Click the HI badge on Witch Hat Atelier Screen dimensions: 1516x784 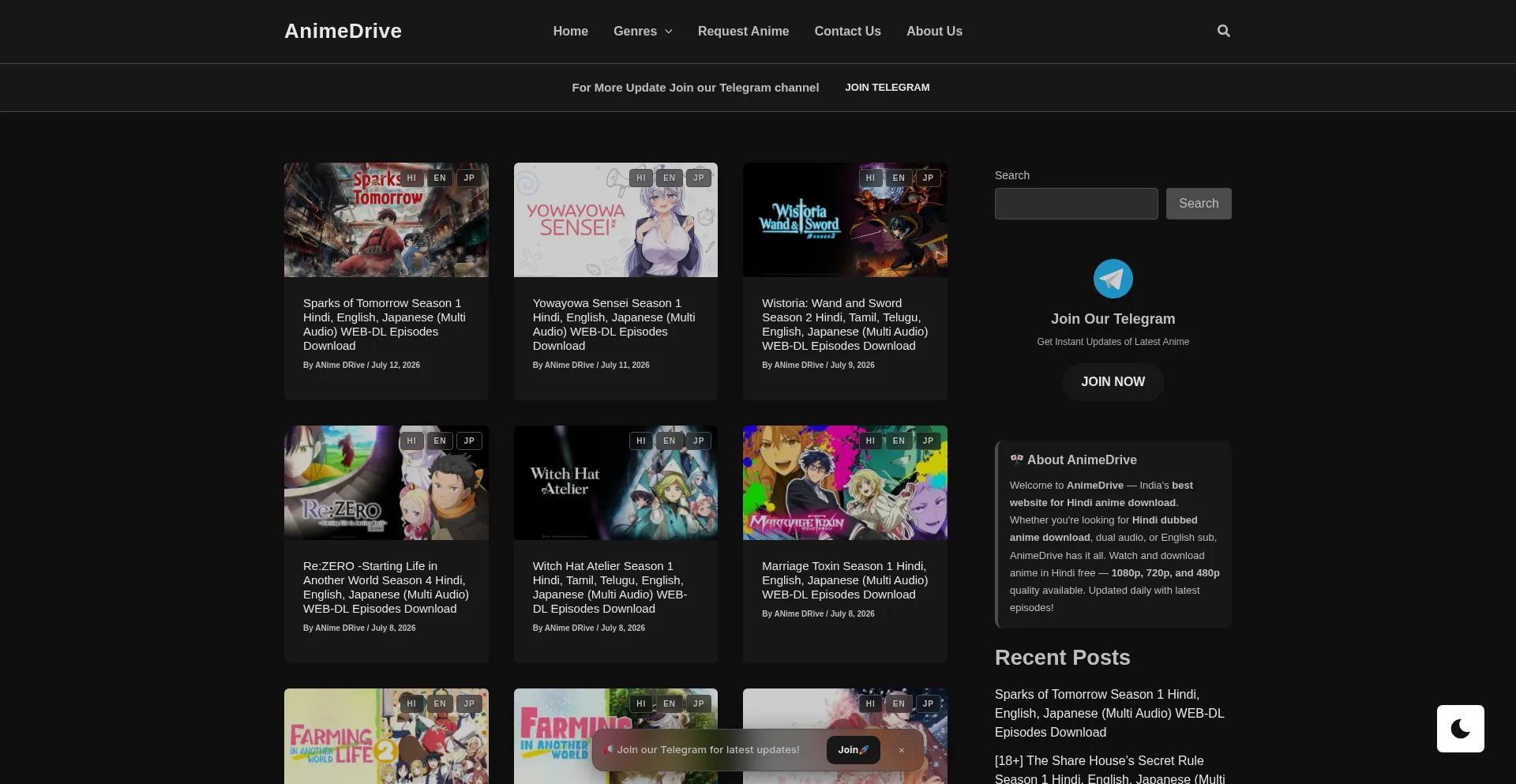641,441
